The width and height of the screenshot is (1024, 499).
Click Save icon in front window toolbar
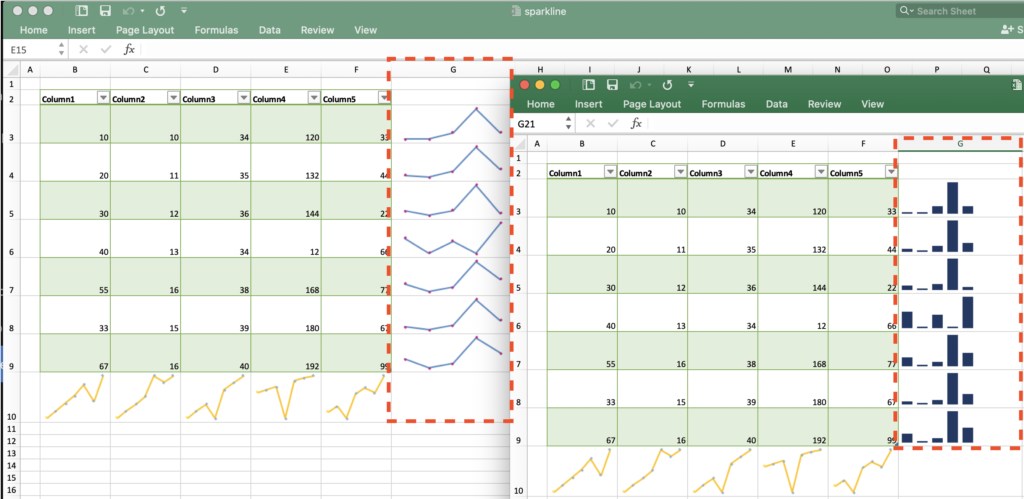pos(607,85)
